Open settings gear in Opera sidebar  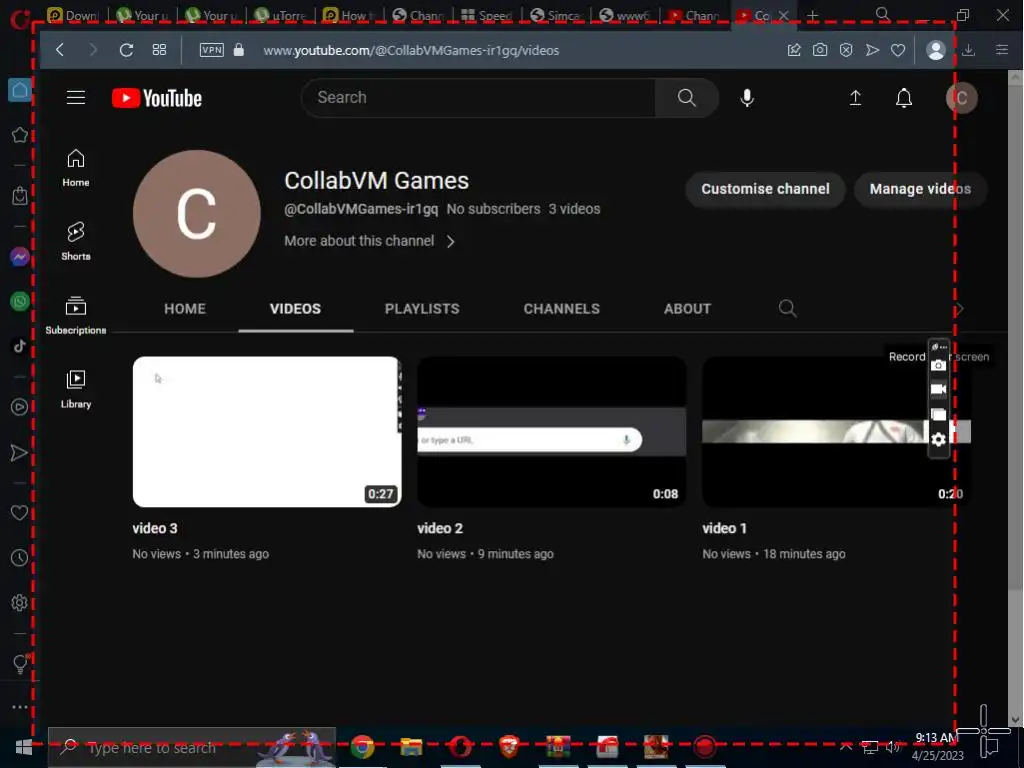click(20, 602)
